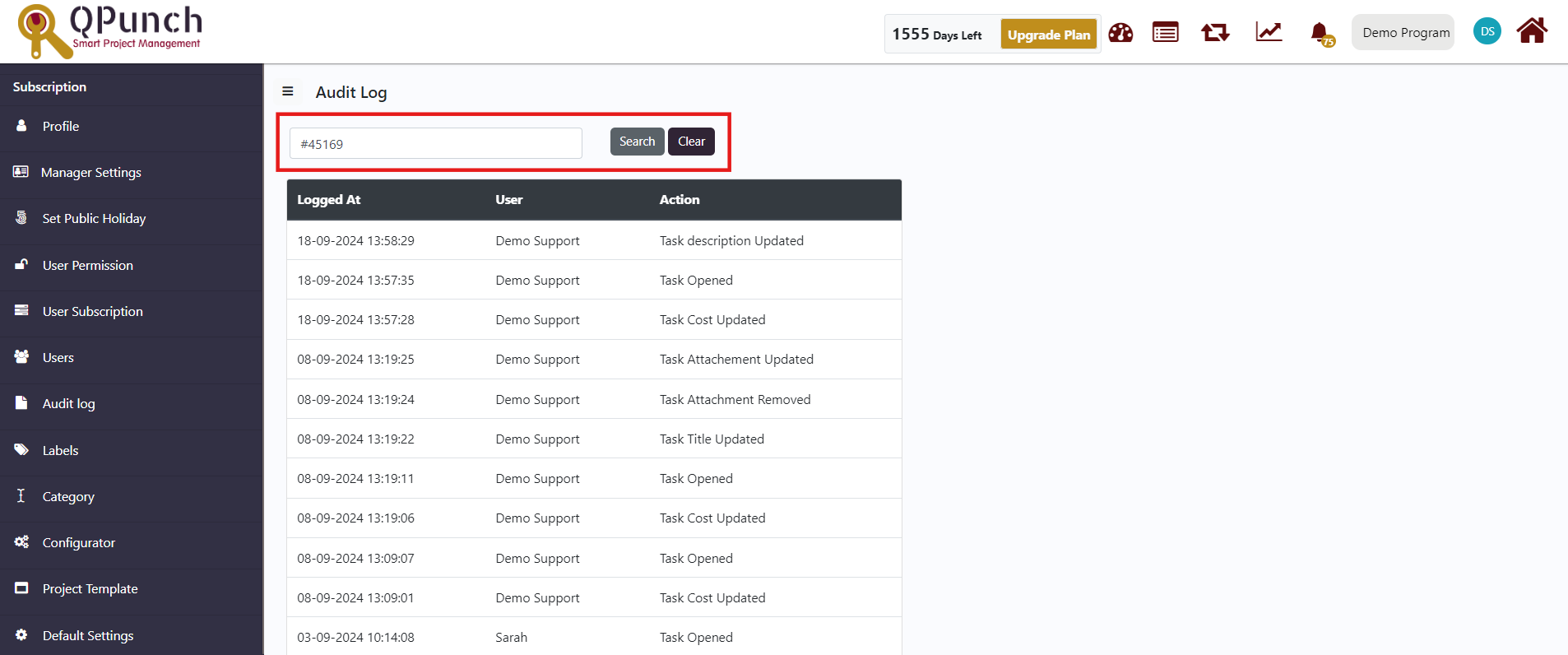Click the Users group icon

[x=21, y=356]
